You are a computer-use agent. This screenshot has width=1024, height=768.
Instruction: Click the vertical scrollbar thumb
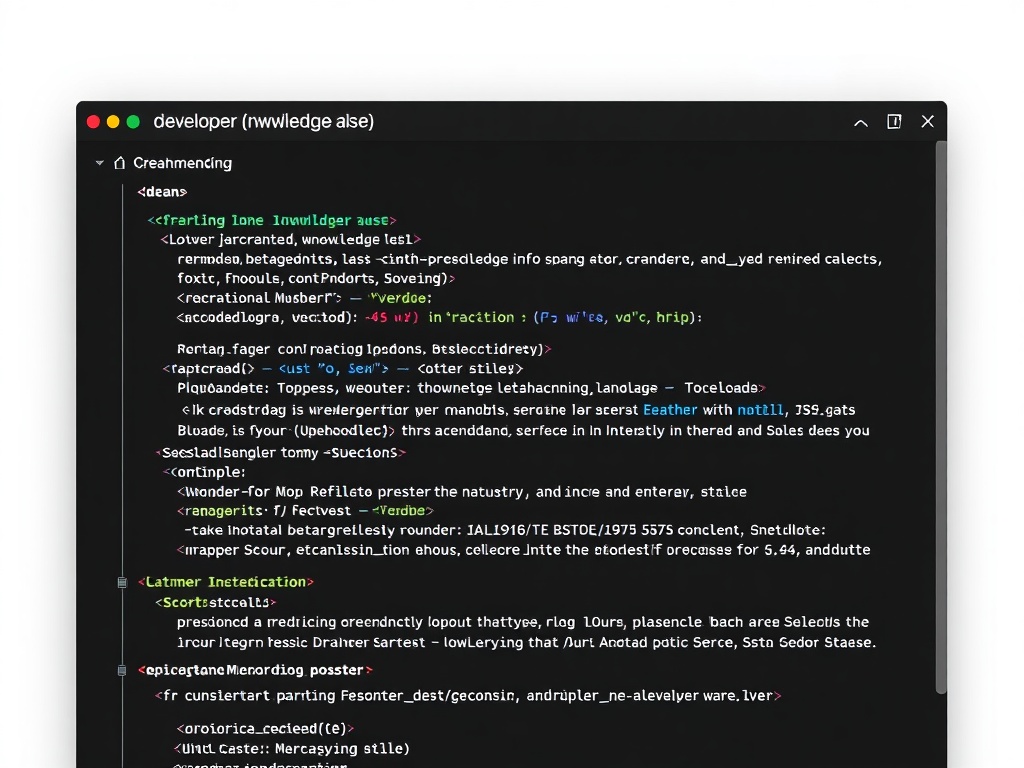(940, 420)
